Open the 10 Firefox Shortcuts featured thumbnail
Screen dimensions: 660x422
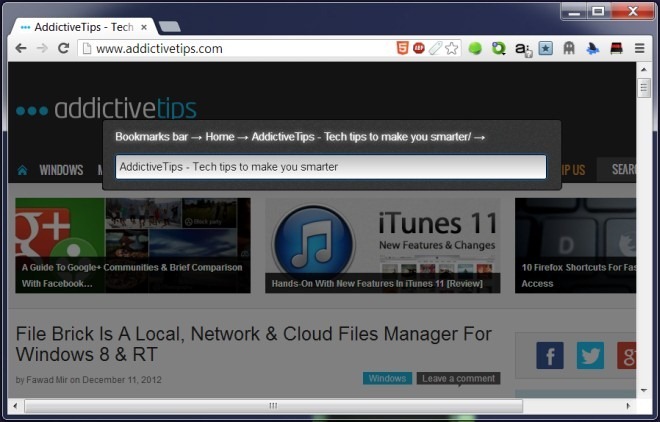click(575, 246)
